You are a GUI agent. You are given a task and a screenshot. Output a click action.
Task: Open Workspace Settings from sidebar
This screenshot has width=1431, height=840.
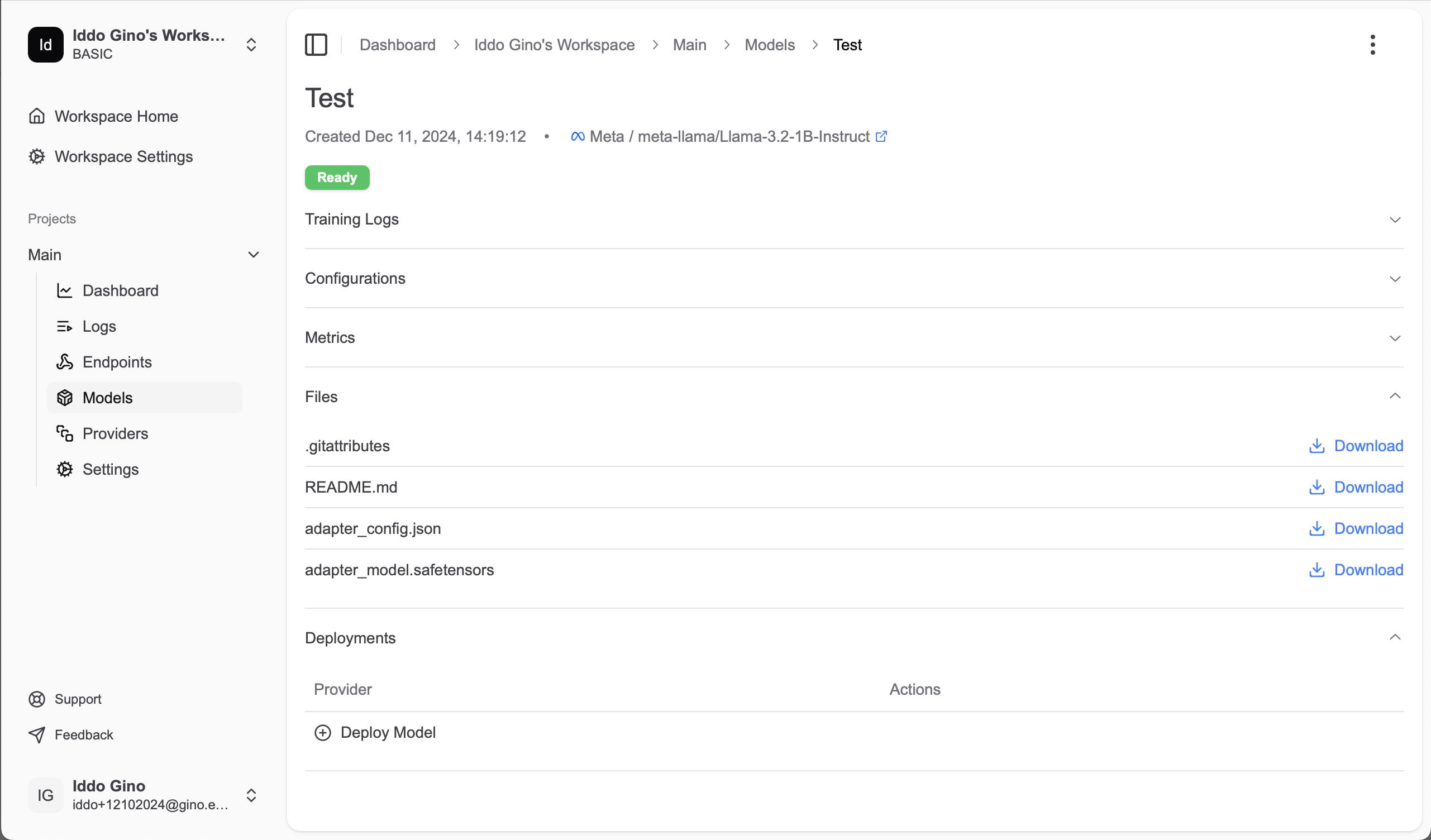tap(123, 156)
